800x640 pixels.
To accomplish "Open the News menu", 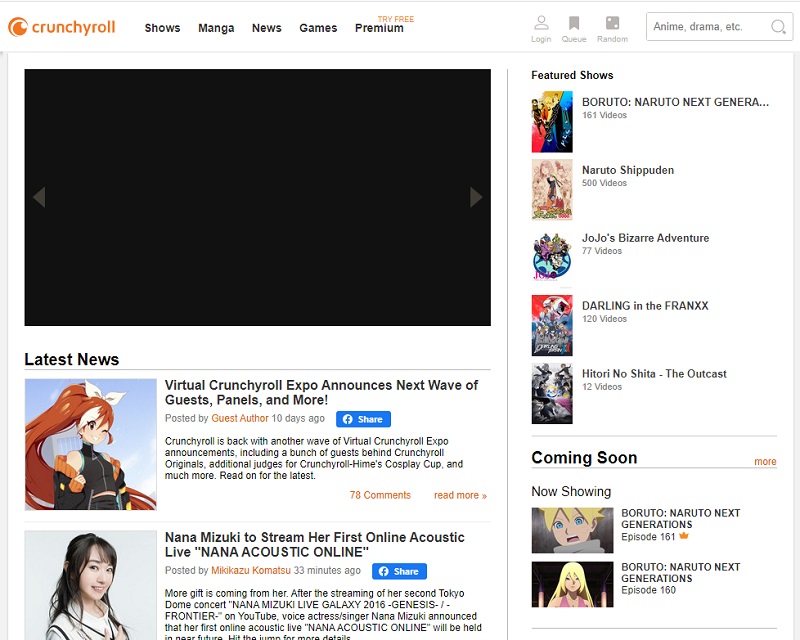I will [x=266, y=28].
